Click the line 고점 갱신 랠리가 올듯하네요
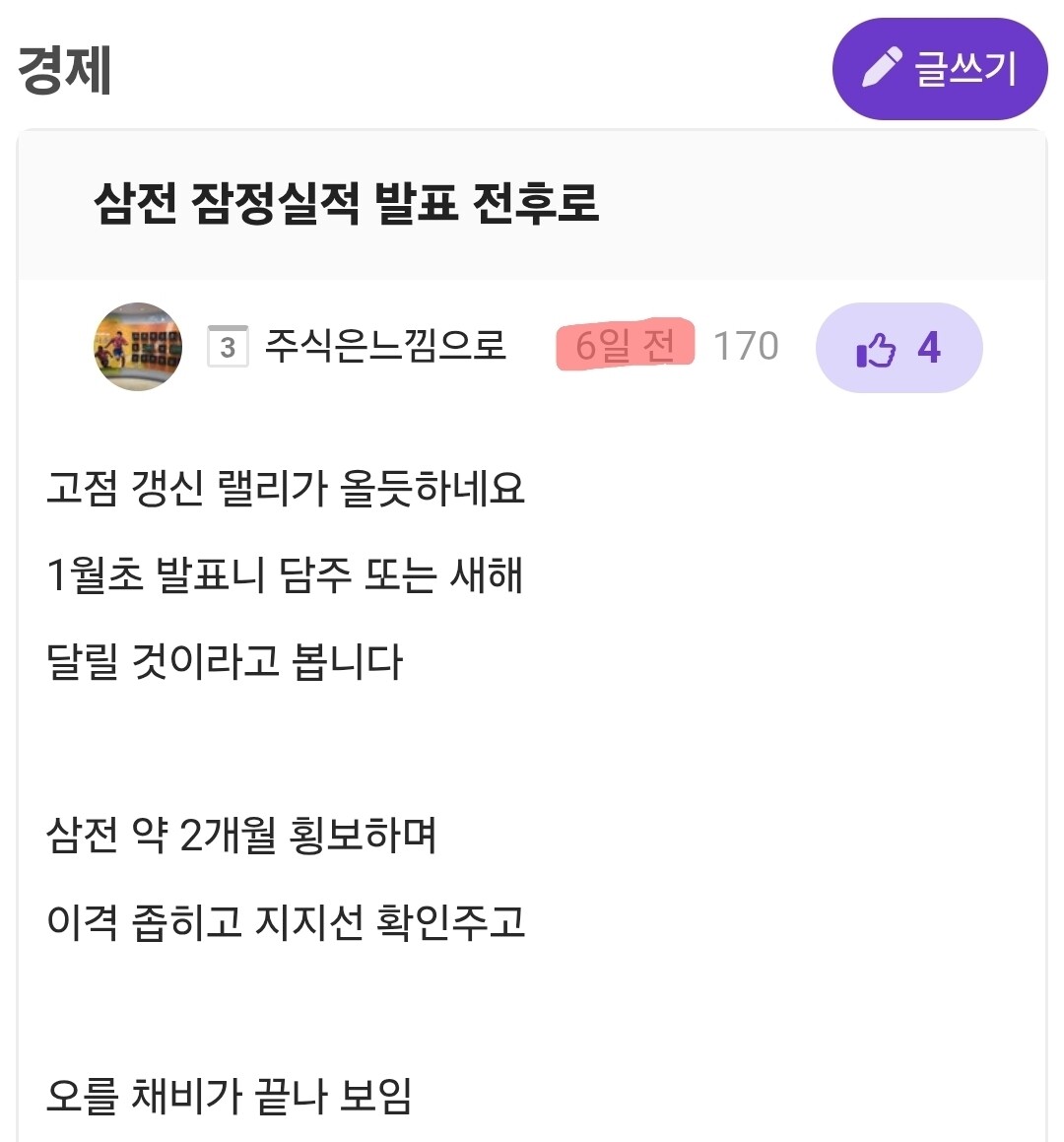This screenshot has height=1142, width=1064. (286, 488)
